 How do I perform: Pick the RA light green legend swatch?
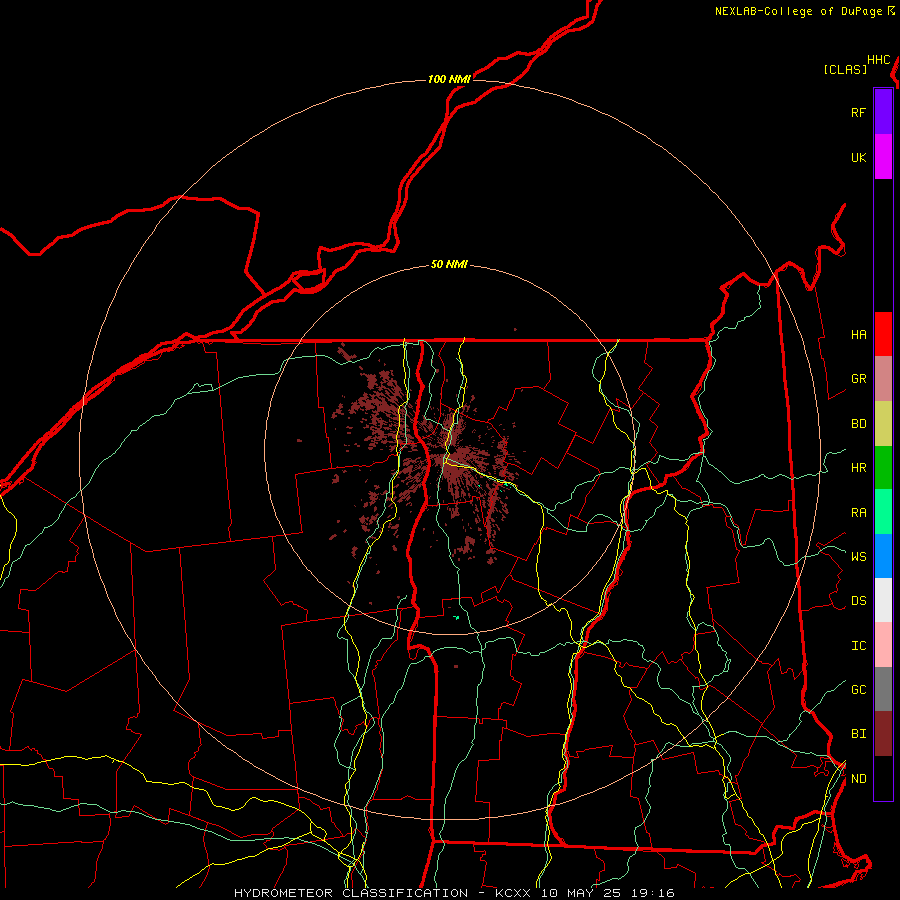pos(883,512)
